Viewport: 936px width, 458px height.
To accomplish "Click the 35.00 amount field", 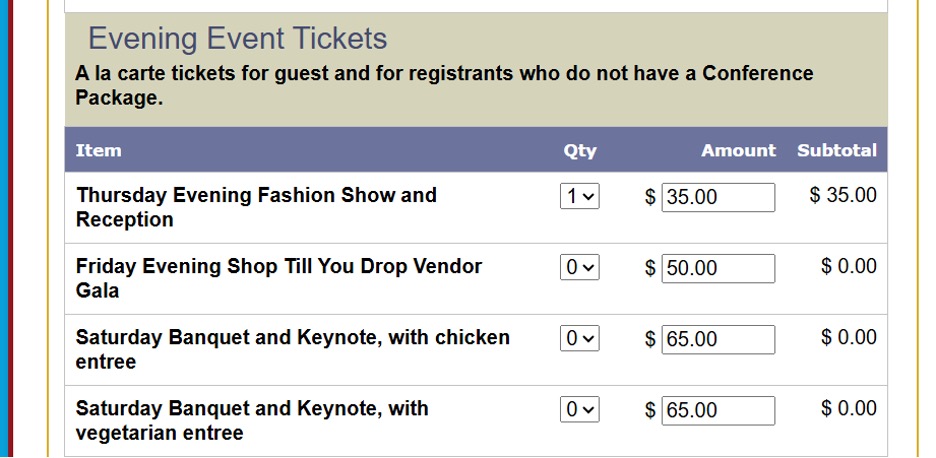I will 718,197.
